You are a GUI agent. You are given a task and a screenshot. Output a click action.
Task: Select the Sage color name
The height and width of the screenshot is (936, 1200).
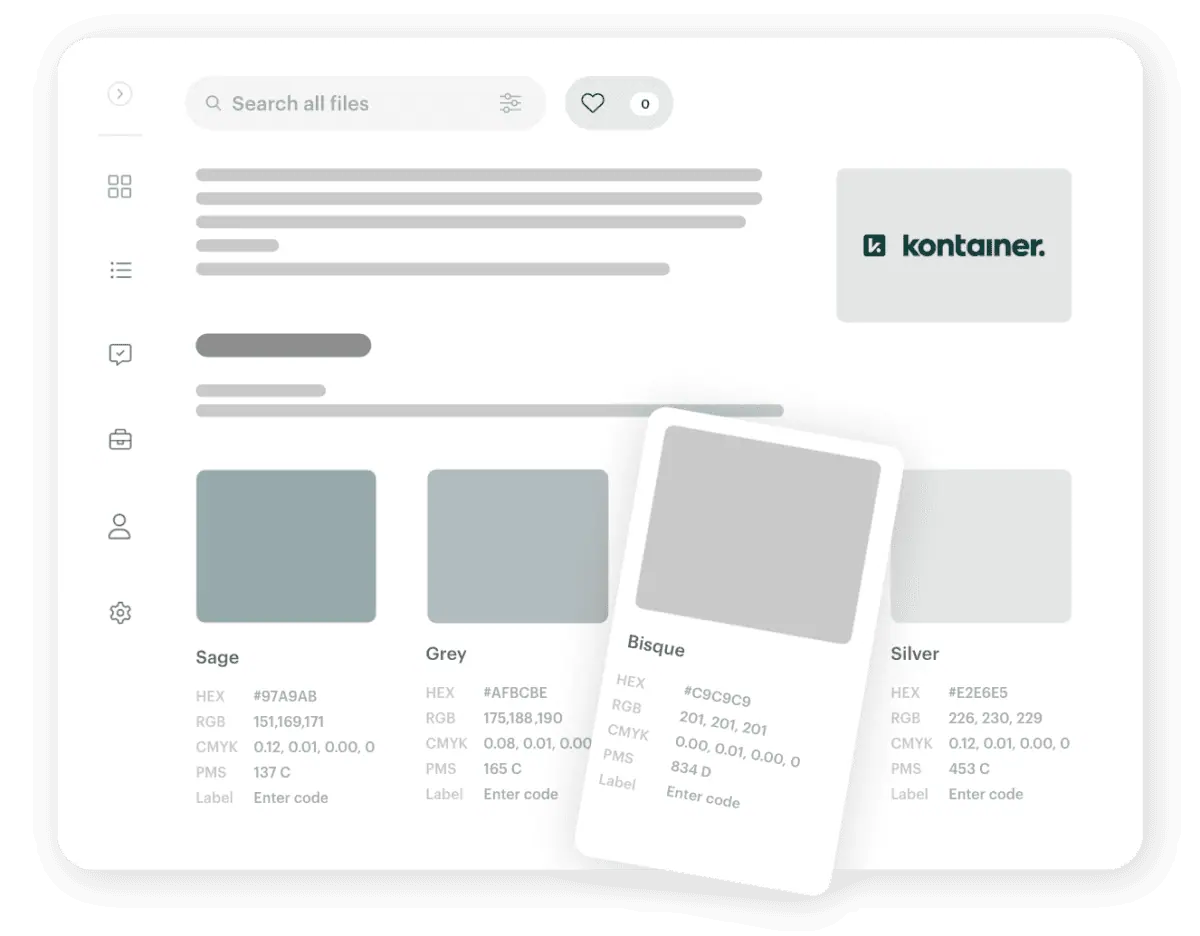point(216,657)
